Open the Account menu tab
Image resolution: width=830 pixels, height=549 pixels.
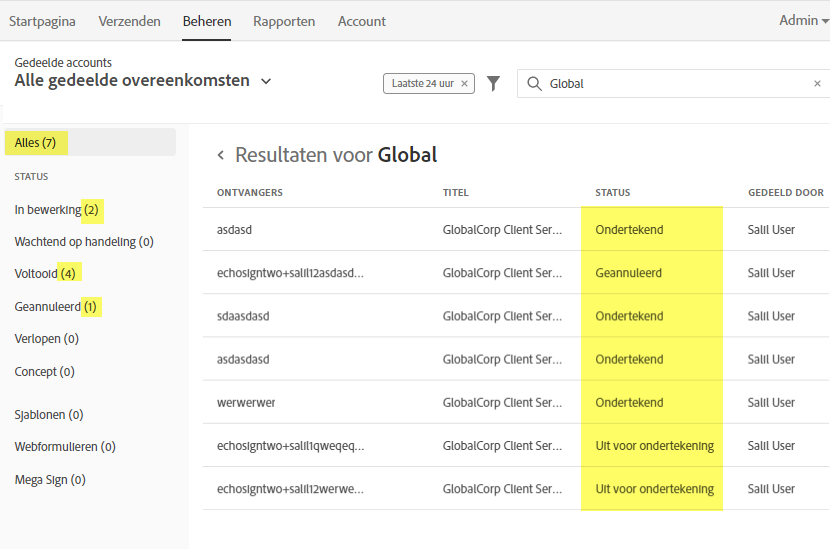[362, 21]
